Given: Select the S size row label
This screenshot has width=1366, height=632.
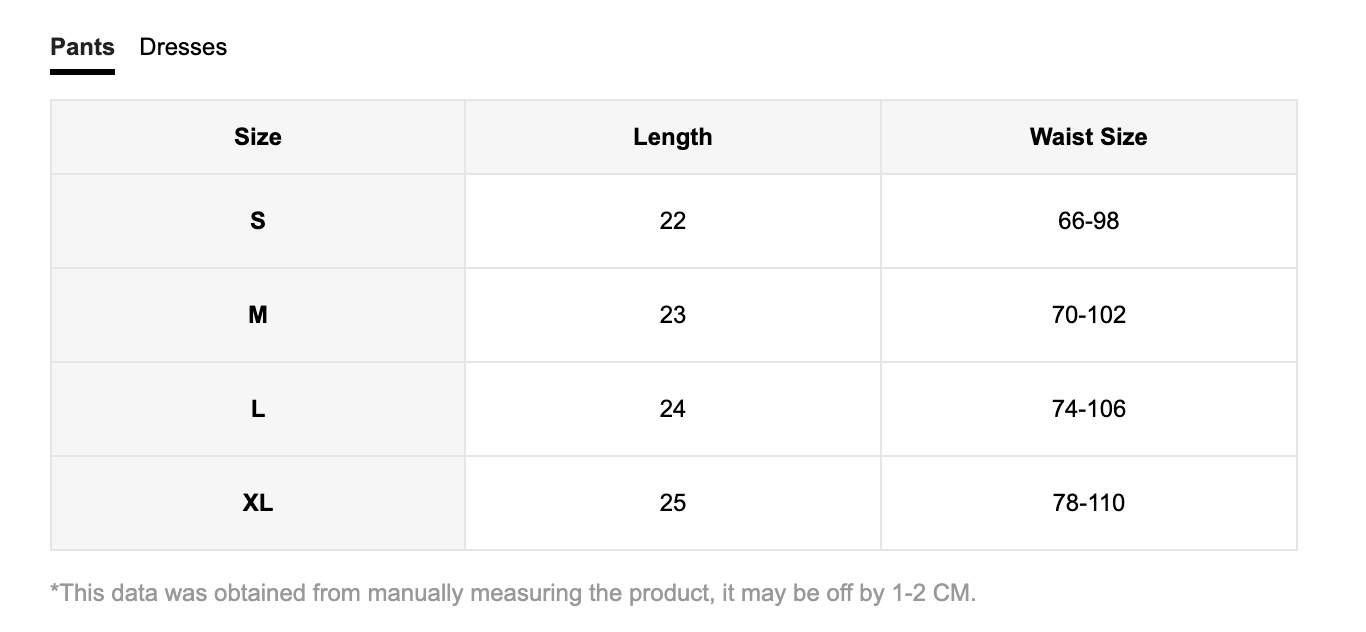Looking at the screenshot, I should tap(258, 221).
